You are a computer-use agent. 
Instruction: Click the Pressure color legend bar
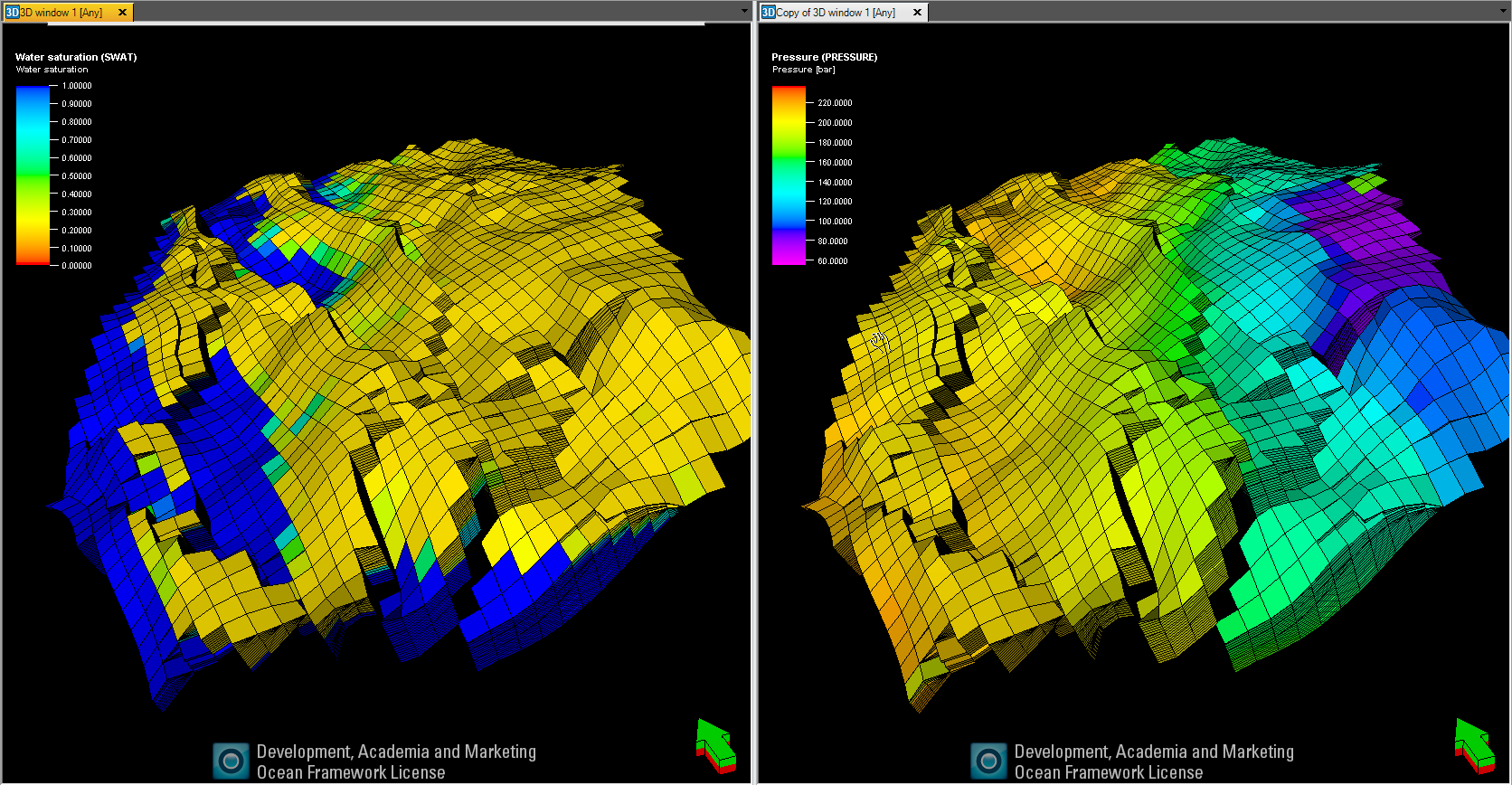click(x=789, y=175)
